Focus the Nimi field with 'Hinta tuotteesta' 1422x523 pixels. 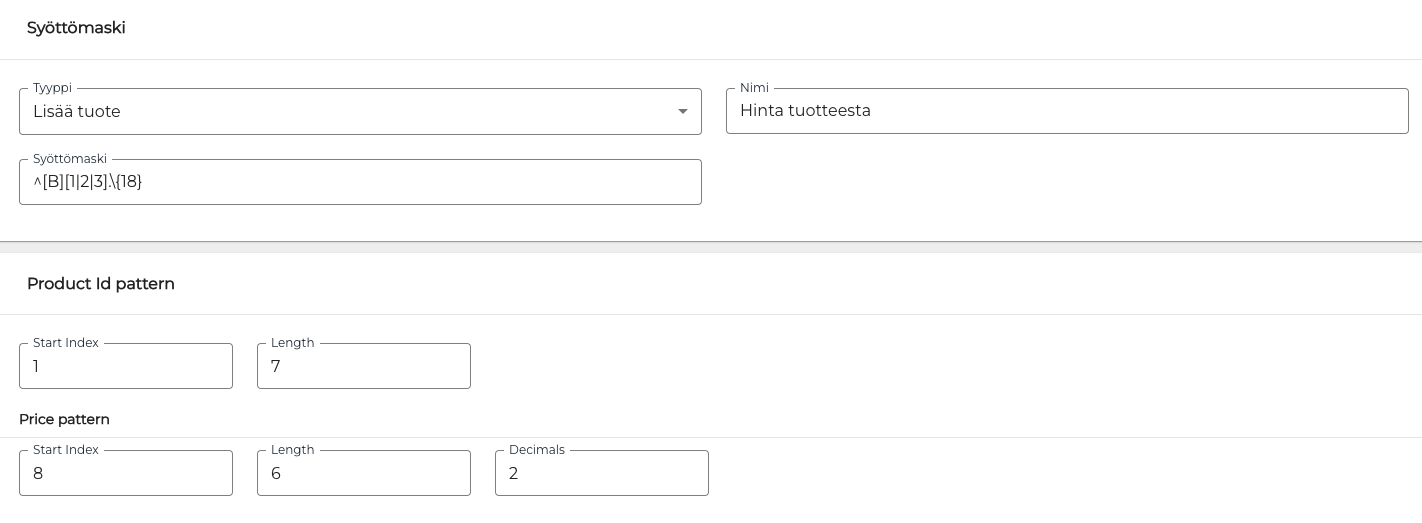pos(1066,111)
